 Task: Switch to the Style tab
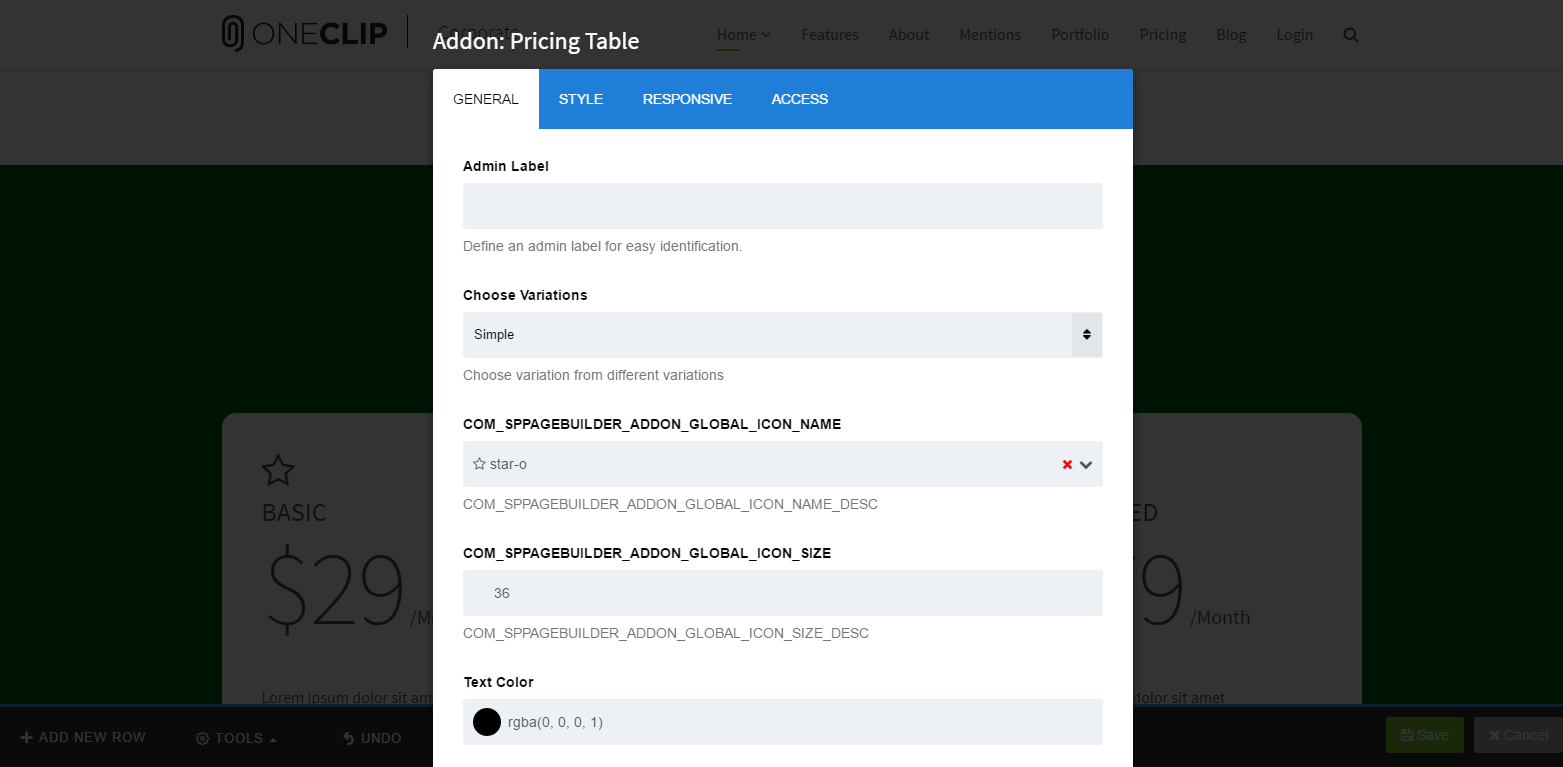[x=580, y=99]
